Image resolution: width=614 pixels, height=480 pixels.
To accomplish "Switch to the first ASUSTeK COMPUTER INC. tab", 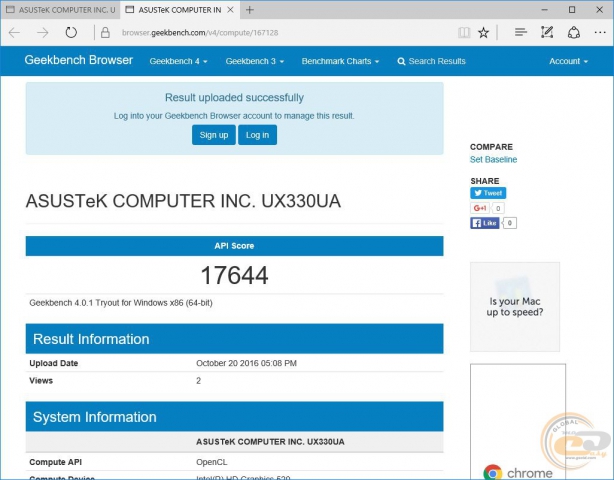I will tap(61, 10).
